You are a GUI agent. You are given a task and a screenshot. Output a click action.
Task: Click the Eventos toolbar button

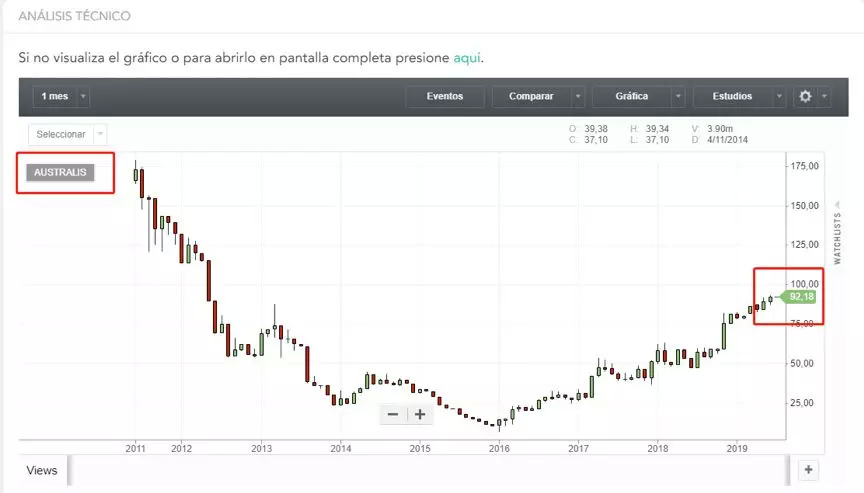pos(445,96)
